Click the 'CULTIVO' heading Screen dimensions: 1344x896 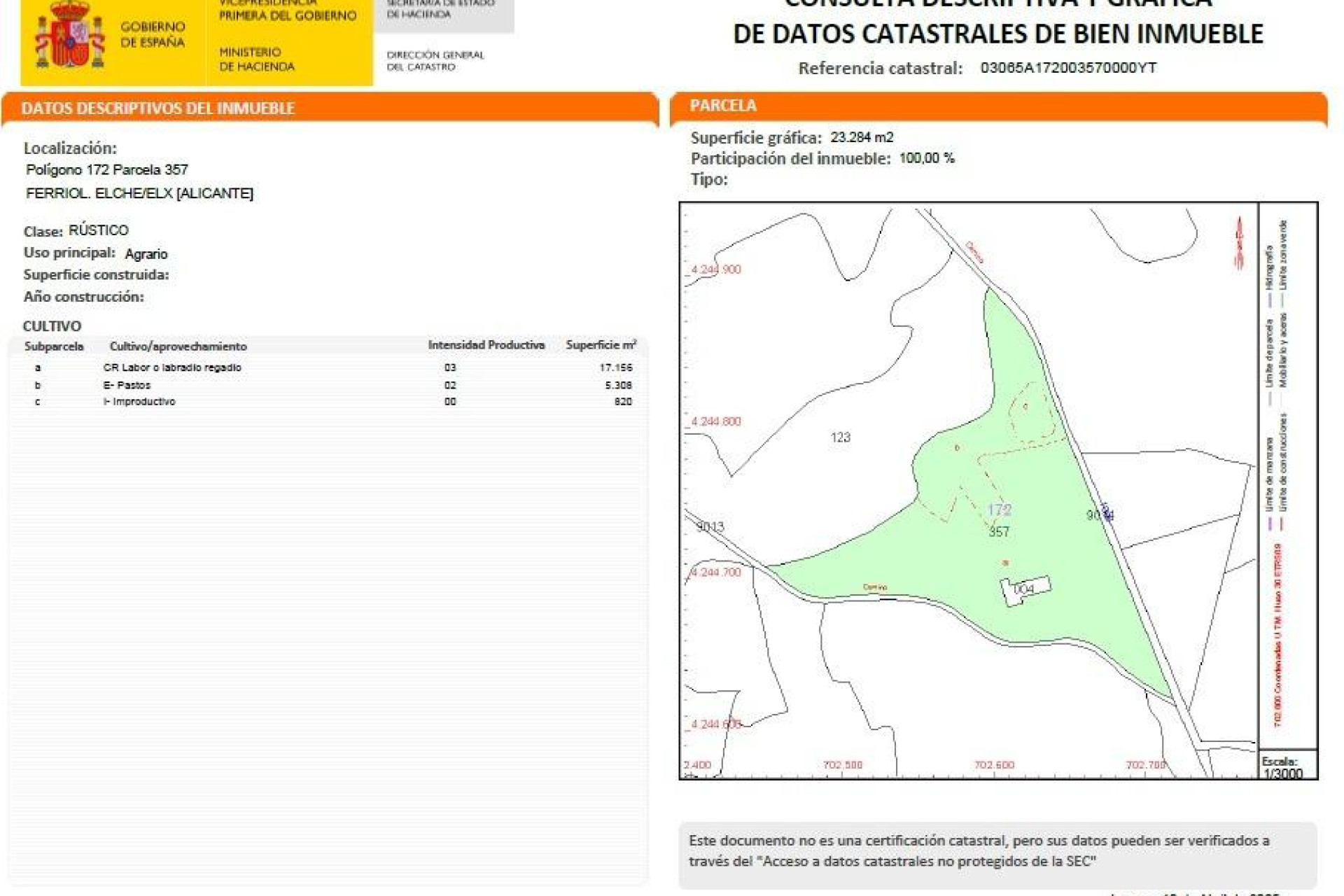click(52, 326)
